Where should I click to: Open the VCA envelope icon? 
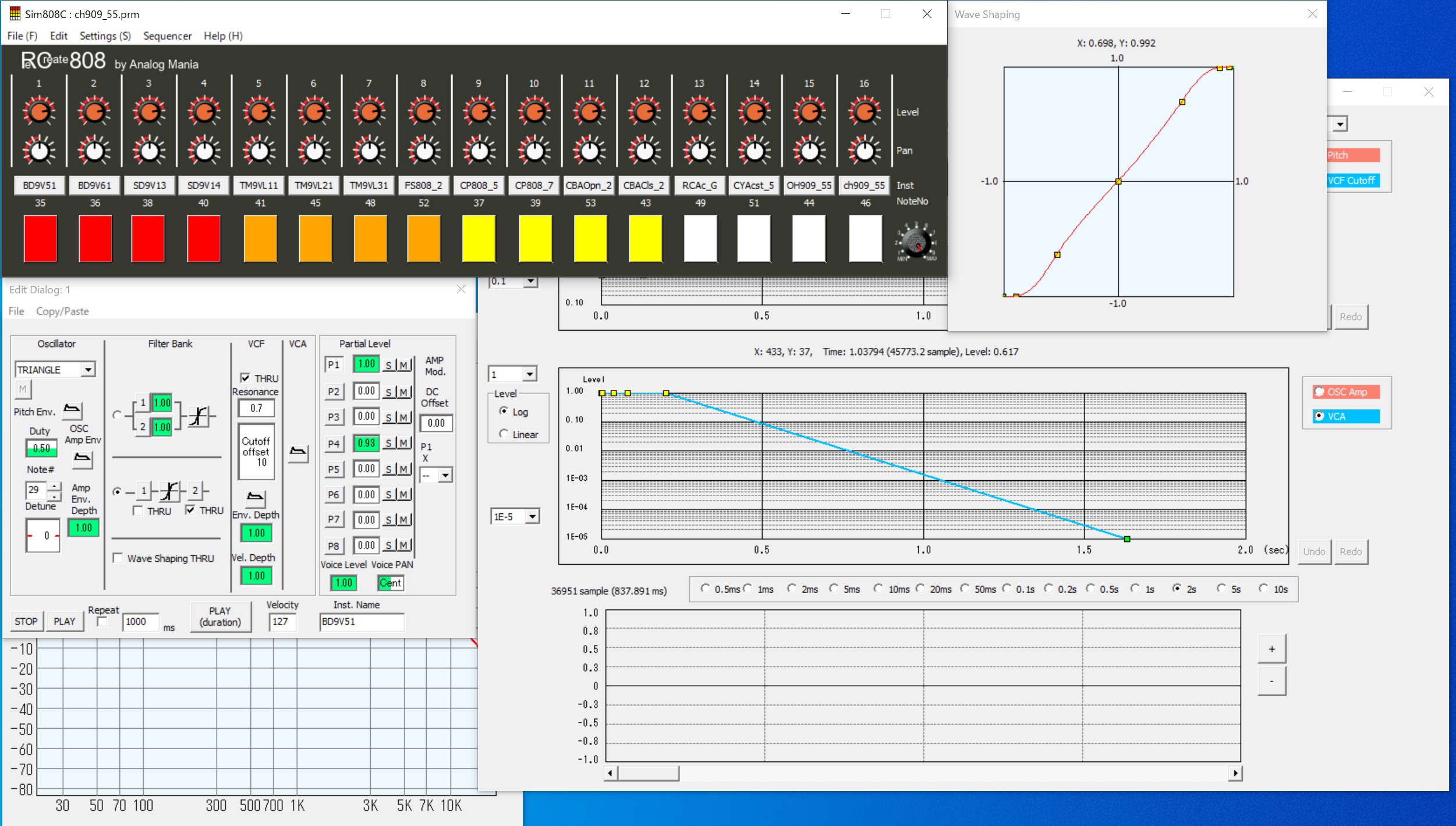[298, 453]
